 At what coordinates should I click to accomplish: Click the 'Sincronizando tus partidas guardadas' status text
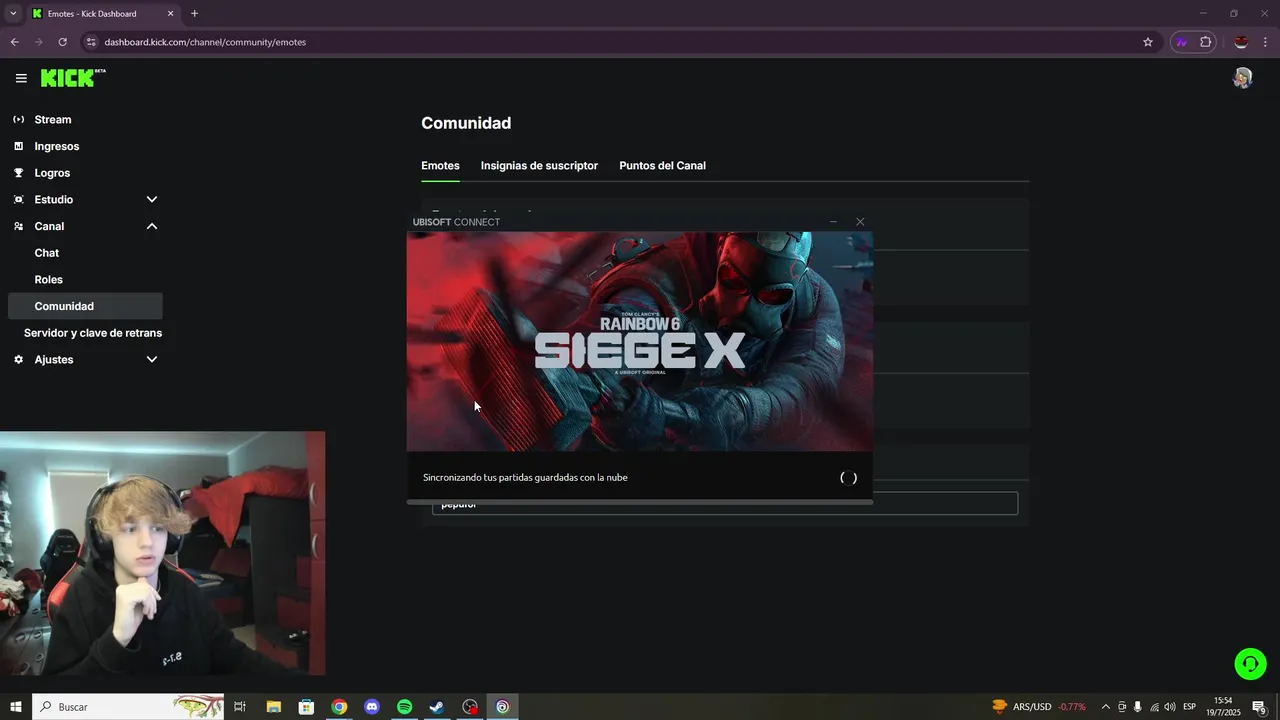(x=525, y=478)
